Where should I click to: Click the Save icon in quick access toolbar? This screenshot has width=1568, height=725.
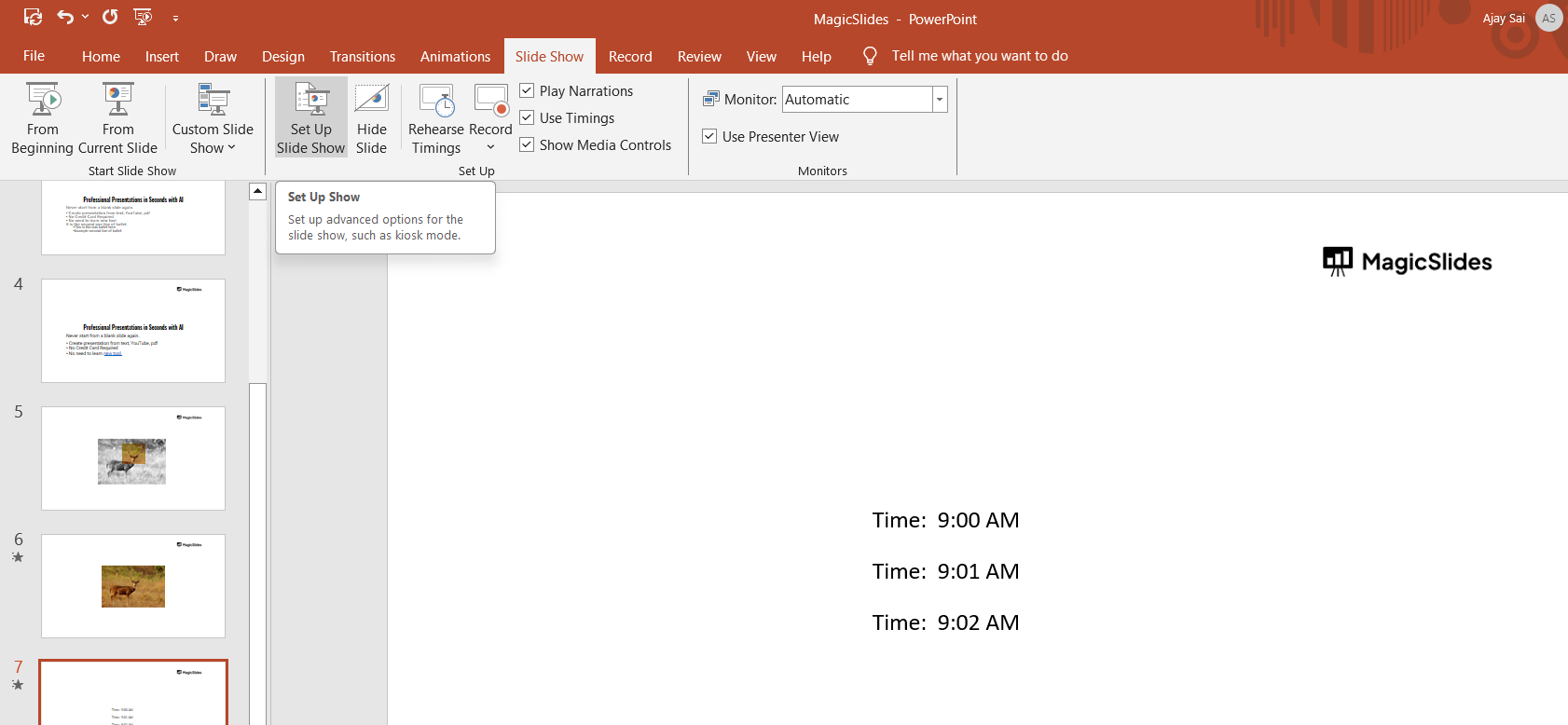[33, 17]
